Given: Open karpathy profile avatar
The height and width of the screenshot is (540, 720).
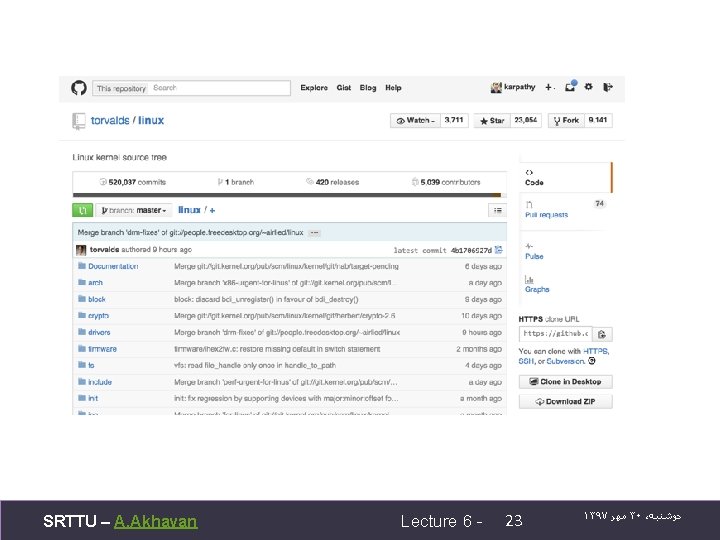Looking at the screenshot, I should [x=496, y=87].
